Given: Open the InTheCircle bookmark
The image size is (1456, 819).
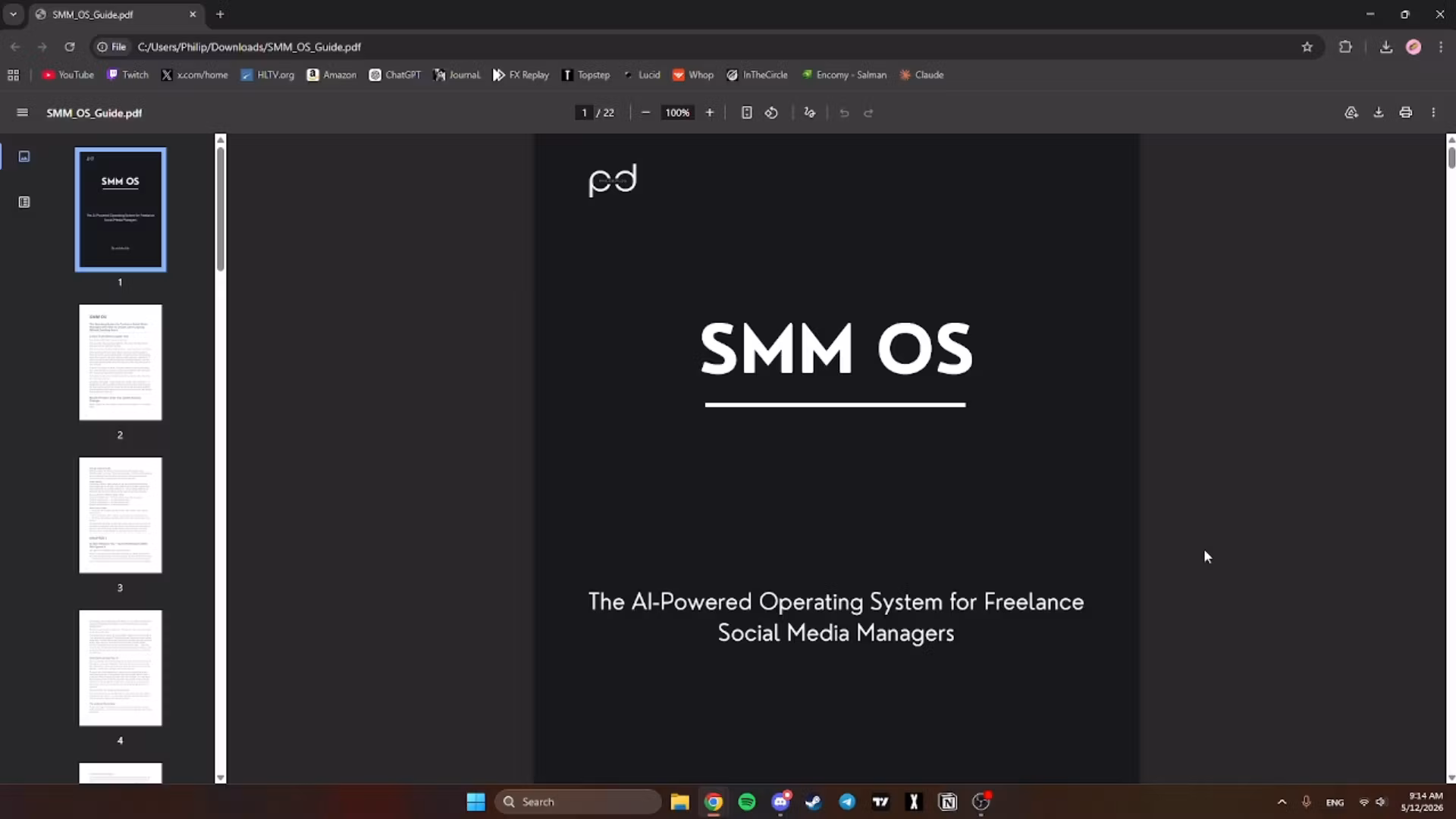Looking at the screenshot, I should pos(757,75).
